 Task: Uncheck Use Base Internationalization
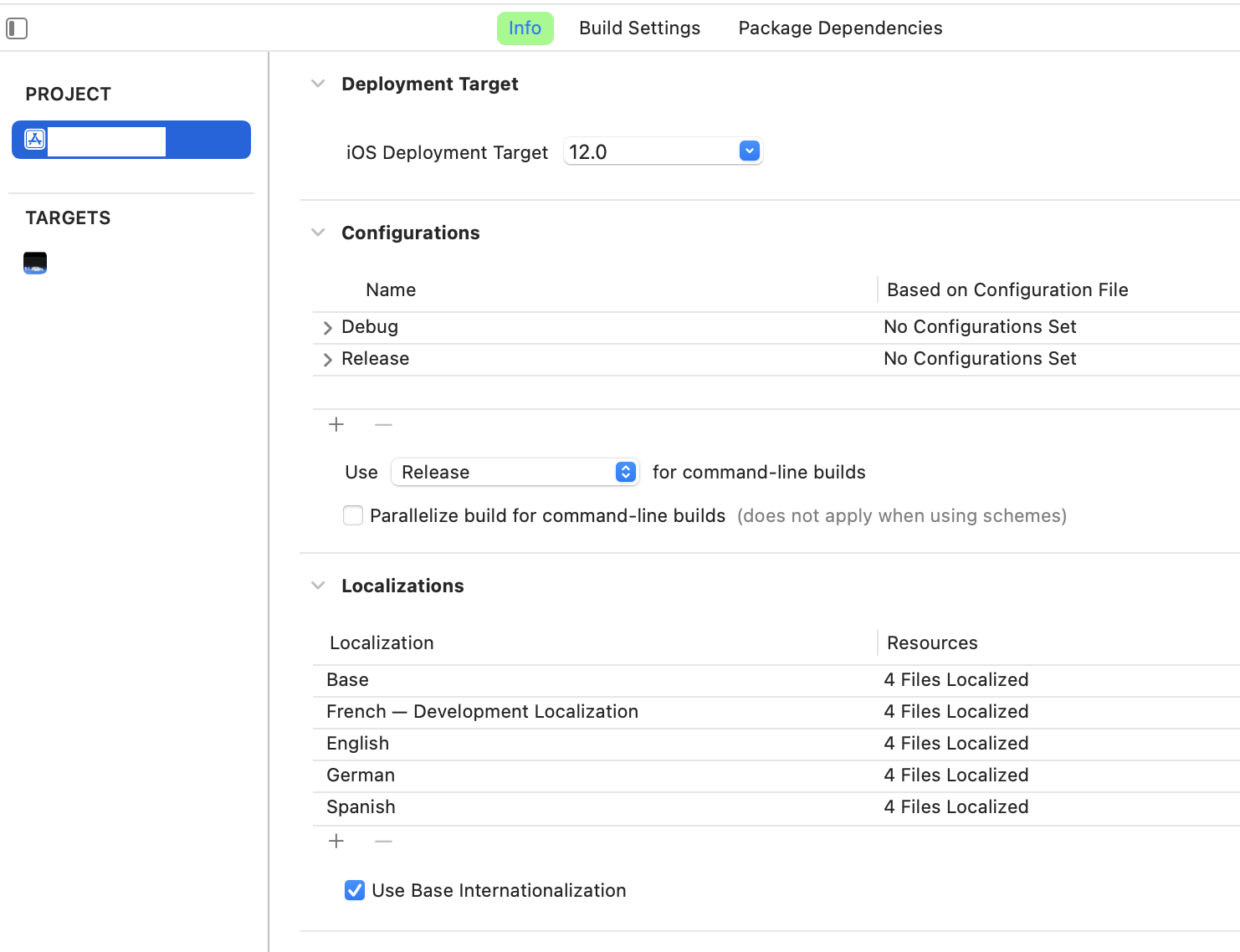(355, 890)
